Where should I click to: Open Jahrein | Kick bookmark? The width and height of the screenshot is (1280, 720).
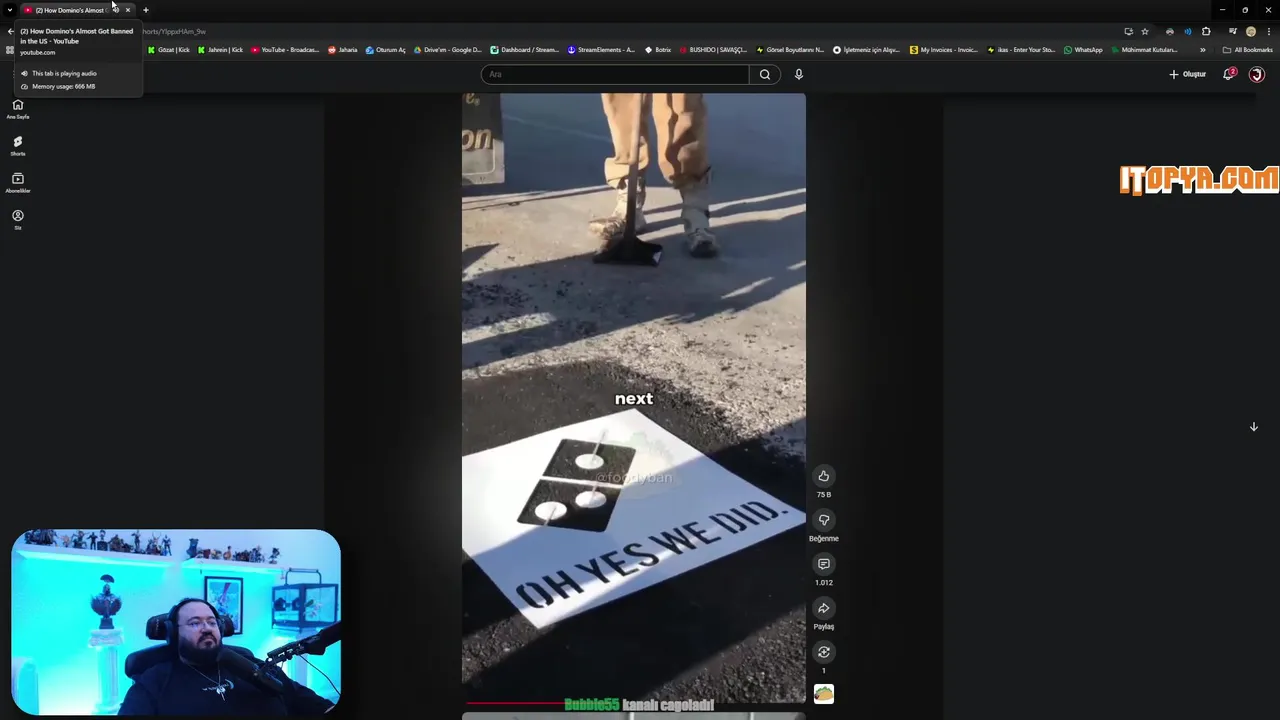[220, 50]
